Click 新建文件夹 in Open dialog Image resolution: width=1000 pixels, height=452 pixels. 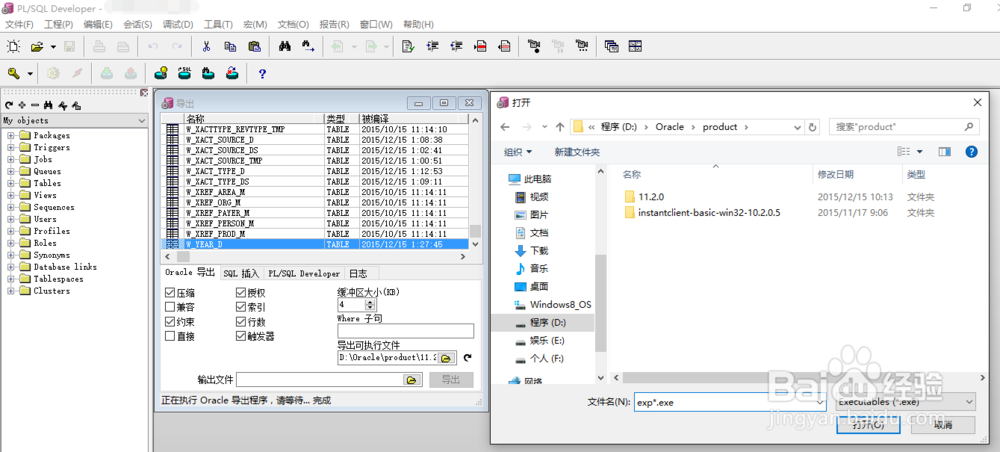point(577,152)
